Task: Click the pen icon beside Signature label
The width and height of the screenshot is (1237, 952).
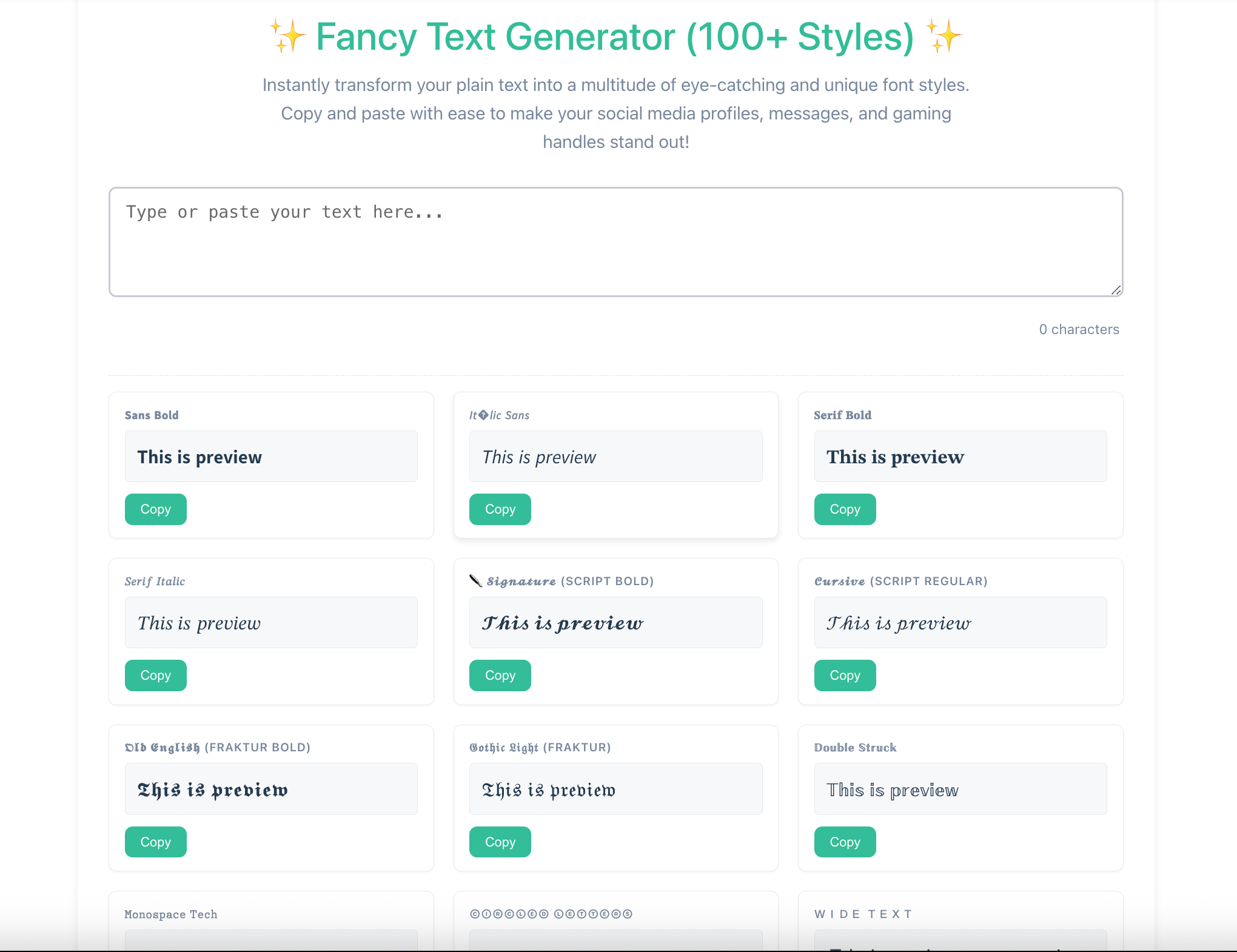Action: (476, 581)
